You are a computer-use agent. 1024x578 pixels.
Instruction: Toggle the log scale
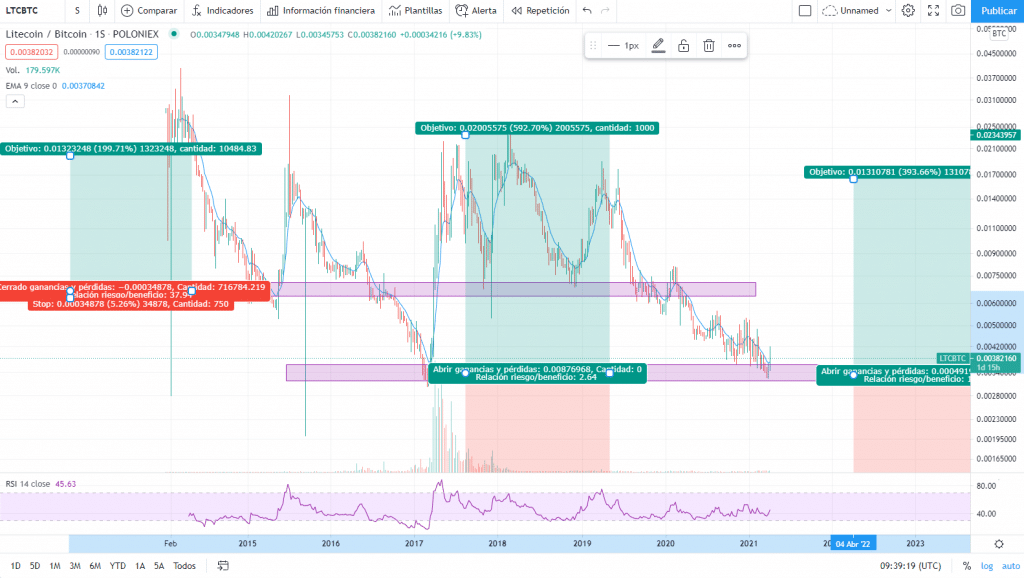coord(987,566)
